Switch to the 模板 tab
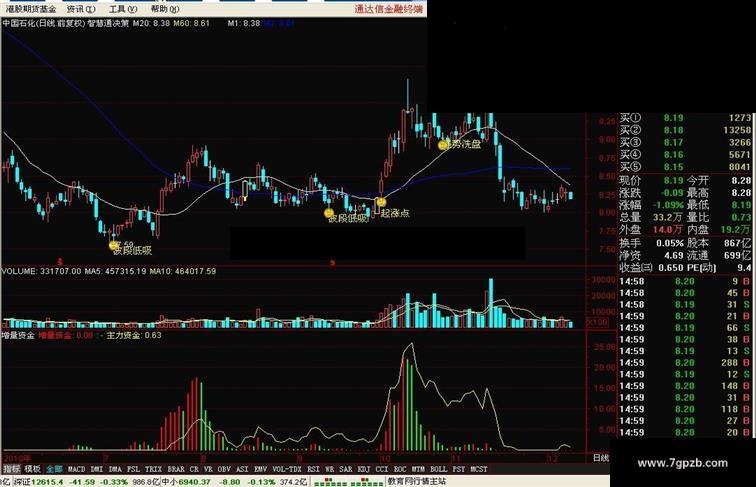This screenshot has height=487, width=756. tap(32, 469)
